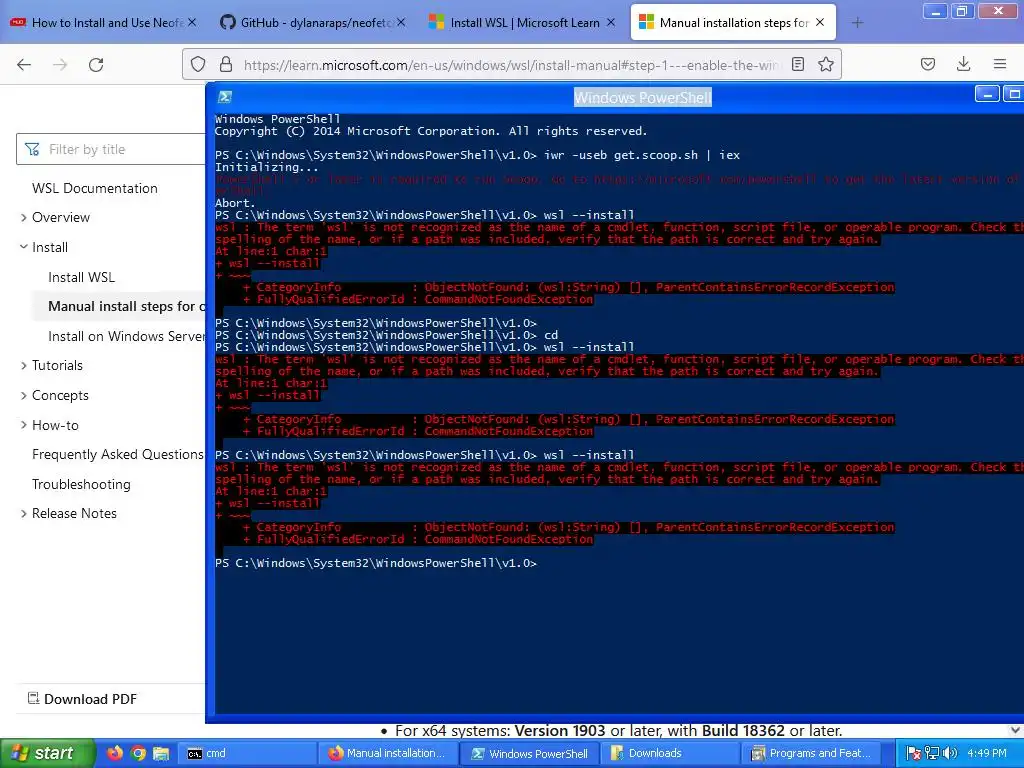The width and height of the screenshot is (1024, 768).
Task: Close the 'Install WSL | Microsoft Learn' tab
Action: pyautogui.click(x=611, y=22)
